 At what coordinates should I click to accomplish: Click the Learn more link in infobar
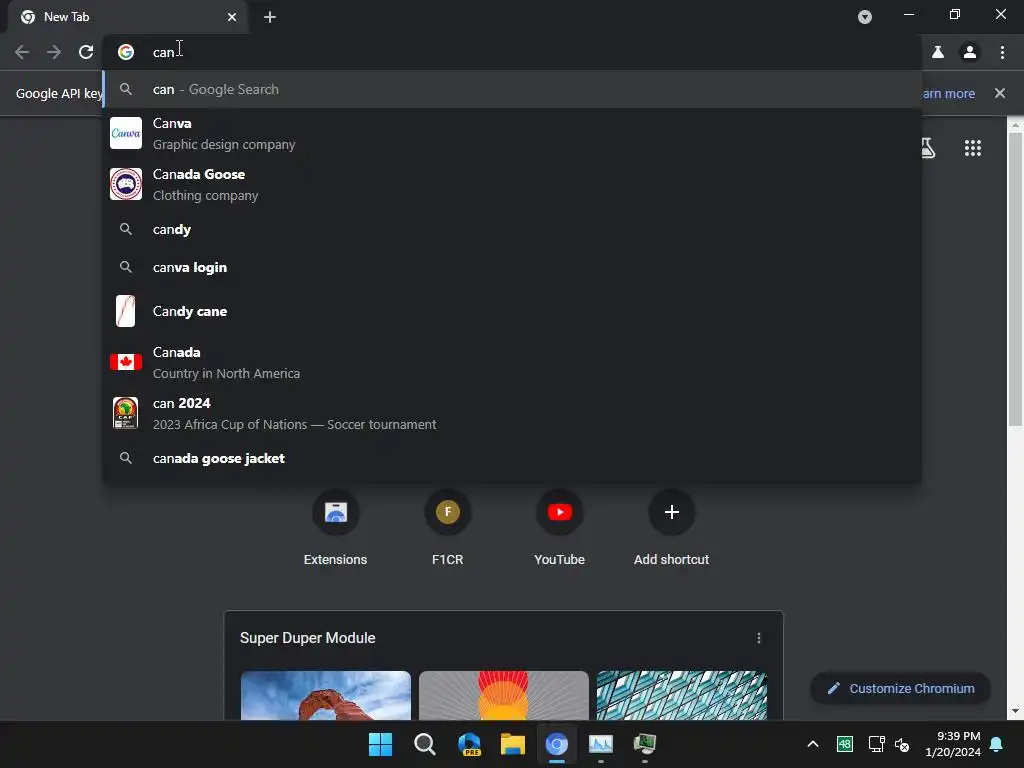(x=948, y=93)
